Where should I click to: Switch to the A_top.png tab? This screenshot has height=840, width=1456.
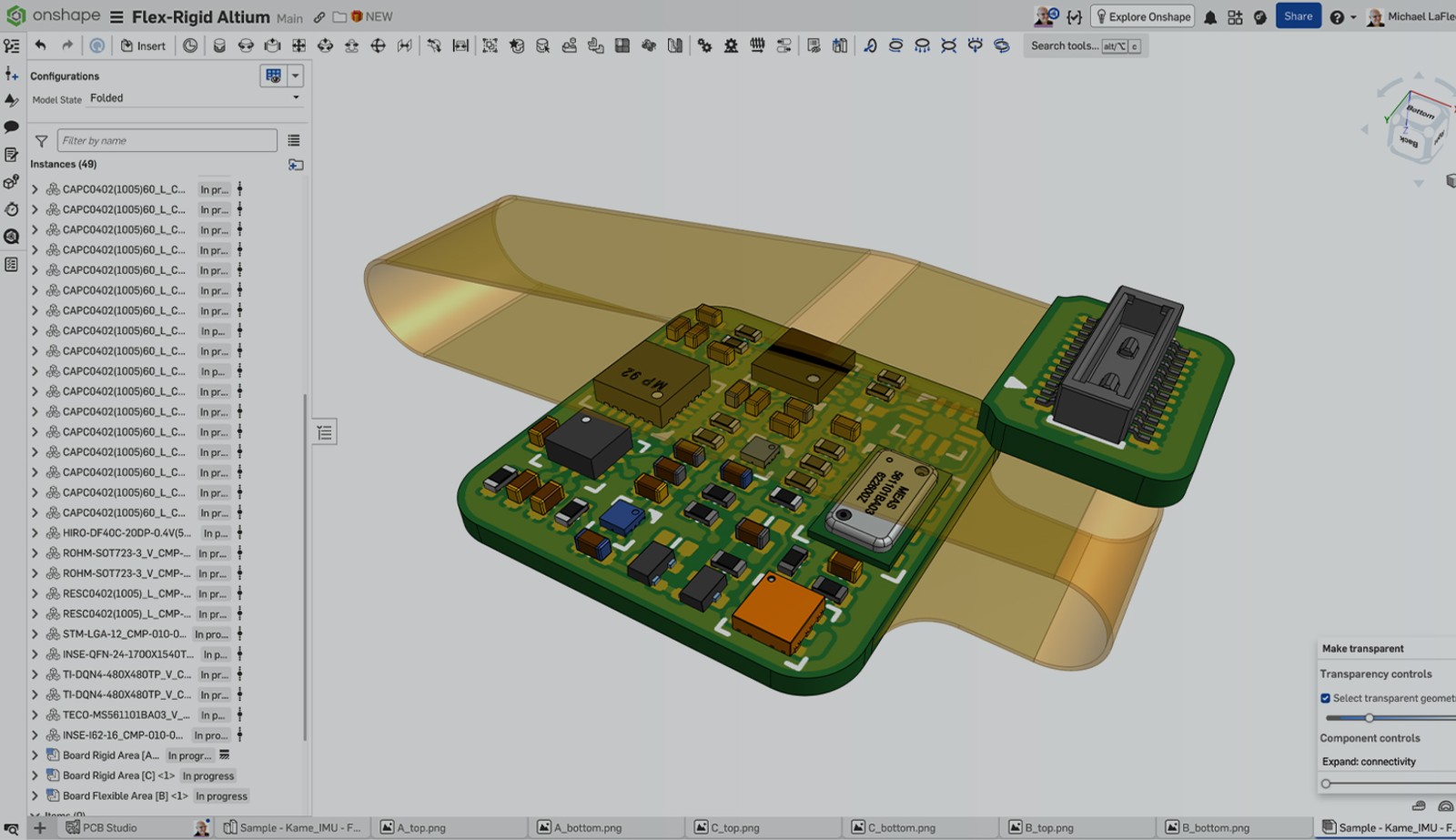tap(420, 827)
